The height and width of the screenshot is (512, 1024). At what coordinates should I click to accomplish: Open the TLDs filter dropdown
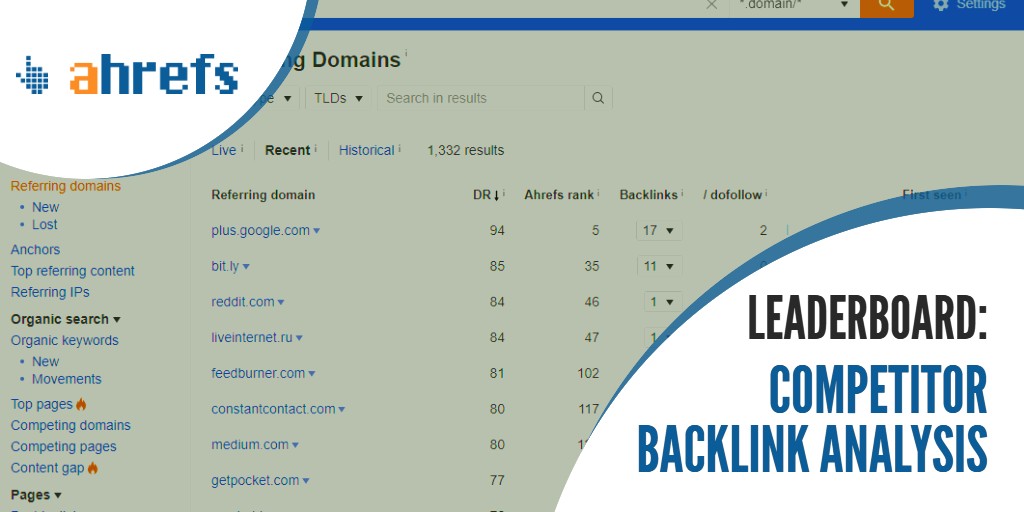pos(338,98)
